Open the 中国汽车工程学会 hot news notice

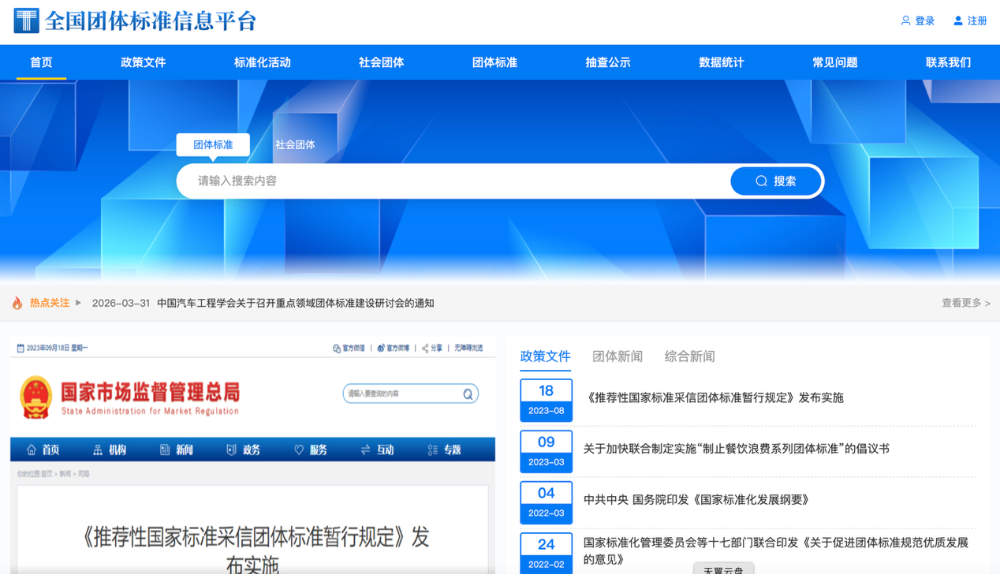click(x=295, y=303)
